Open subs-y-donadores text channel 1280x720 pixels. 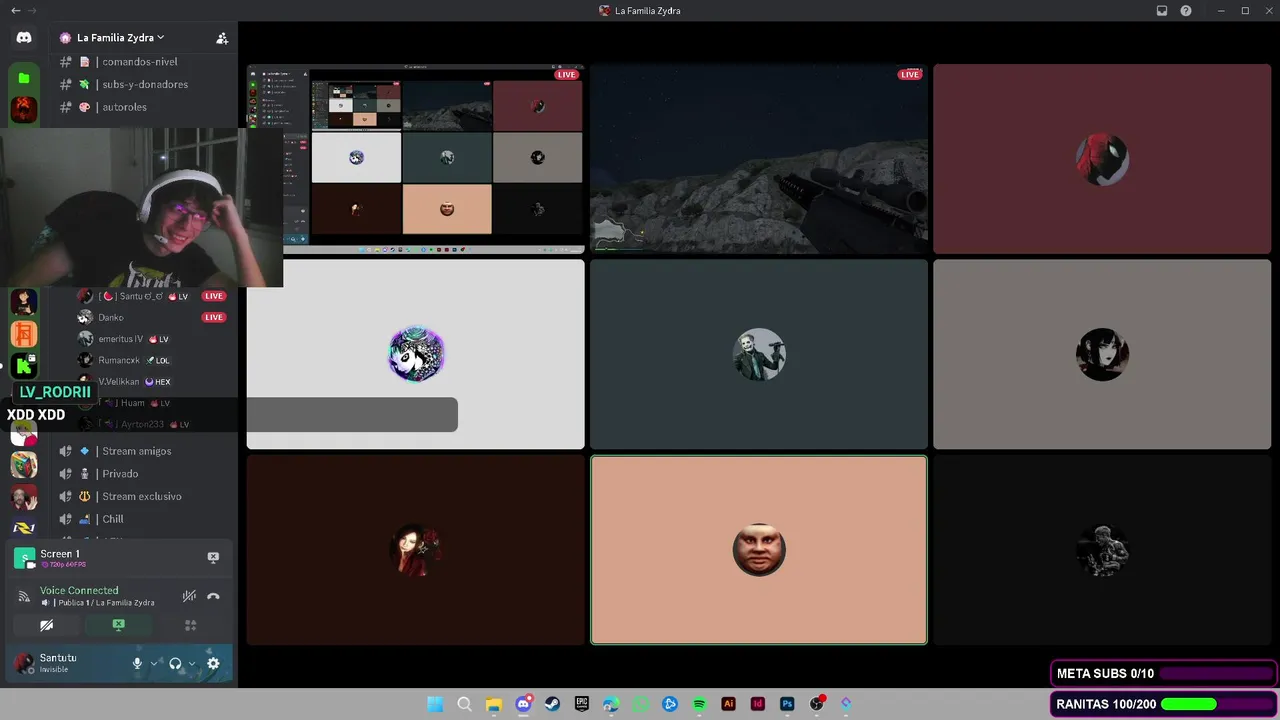pyautogui.click(x=145, y=84)
